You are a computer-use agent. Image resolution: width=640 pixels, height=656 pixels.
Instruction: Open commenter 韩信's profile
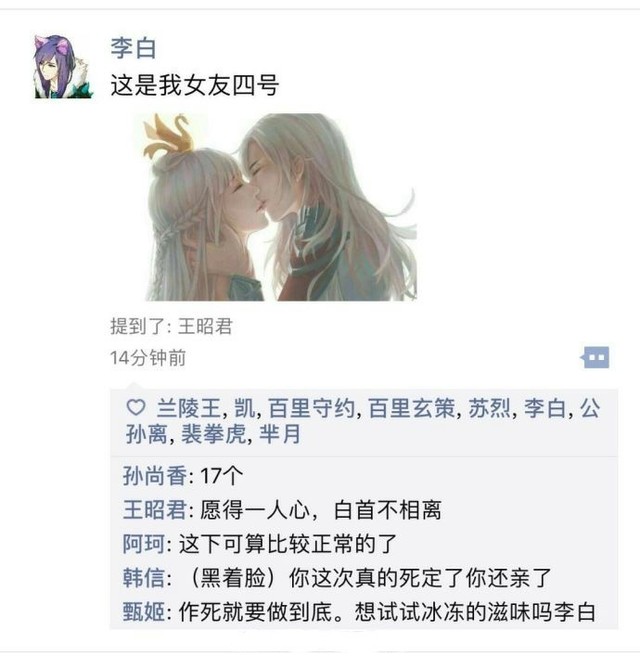point(144,578)
